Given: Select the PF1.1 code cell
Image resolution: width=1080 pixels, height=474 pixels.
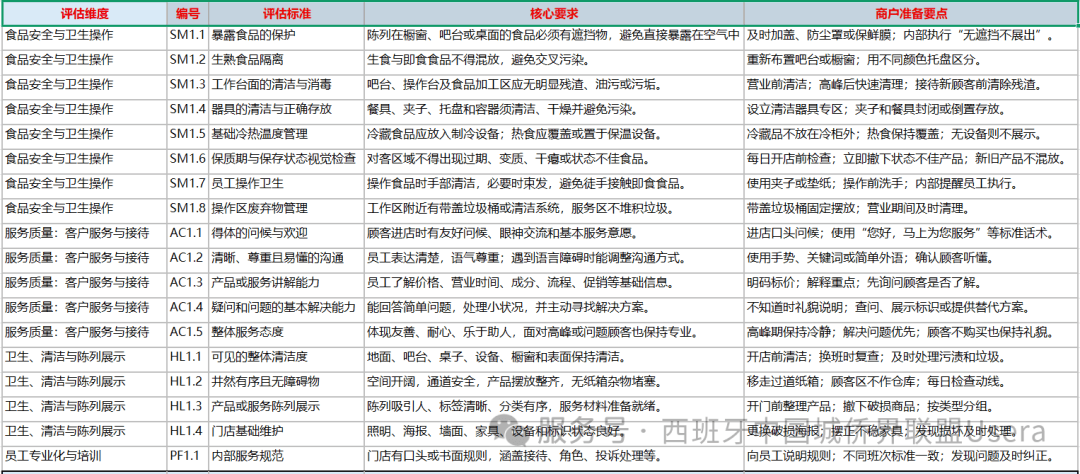Looking at the screenshot, I should [187, 456].
